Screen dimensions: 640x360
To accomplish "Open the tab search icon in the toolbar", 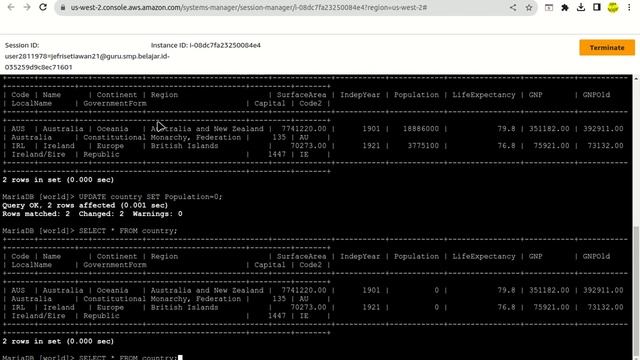I will point(549,7).
